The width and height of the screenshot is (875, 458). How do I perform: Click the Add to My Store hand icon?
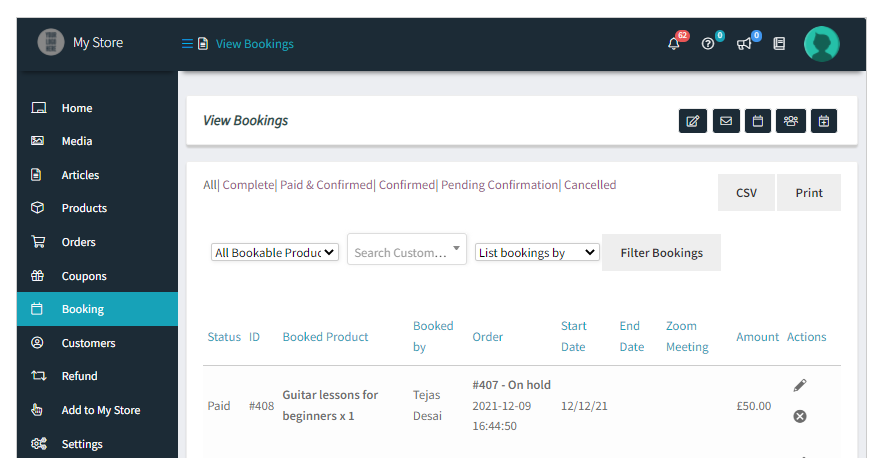37,409
